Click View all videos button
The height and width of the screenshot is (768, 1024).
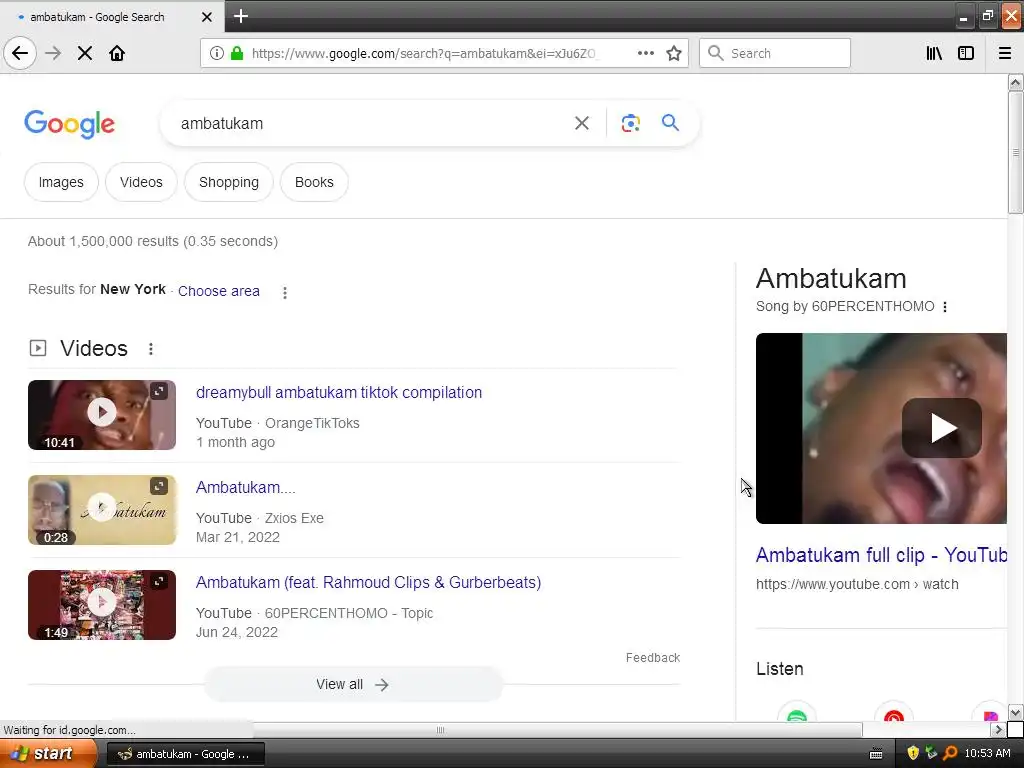[353, 684]
